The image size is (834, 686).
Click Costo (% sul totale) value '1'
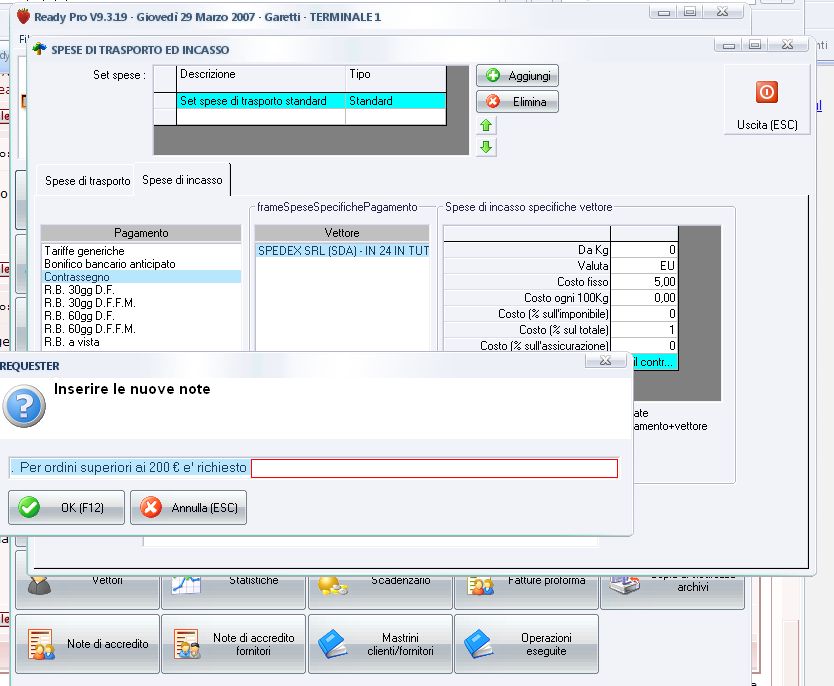pyautogui.click(x=644, y=330)
